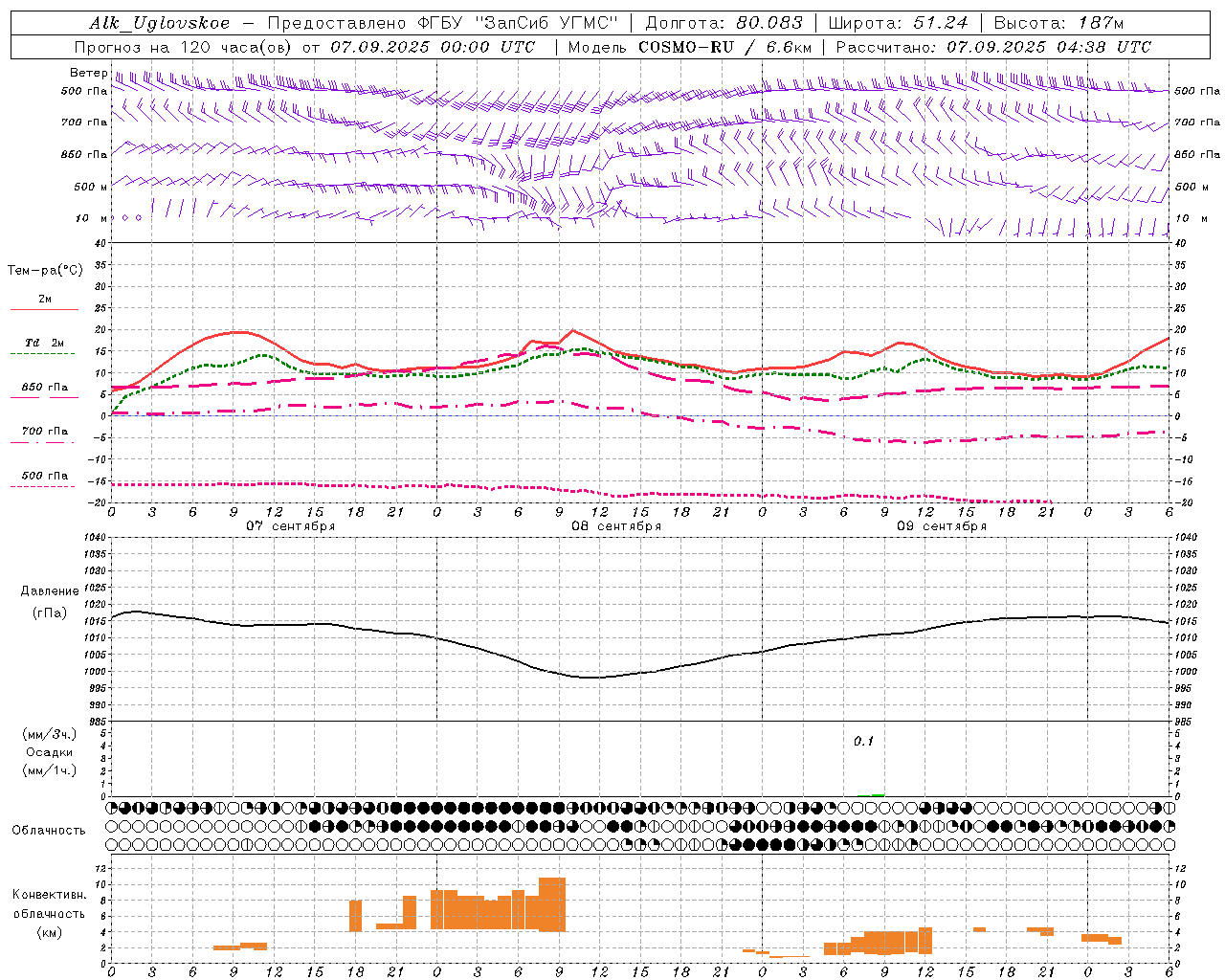Click the station name Alk_Uglovskoe in the header
This screenshot has height=980, width=1225.
160,23
